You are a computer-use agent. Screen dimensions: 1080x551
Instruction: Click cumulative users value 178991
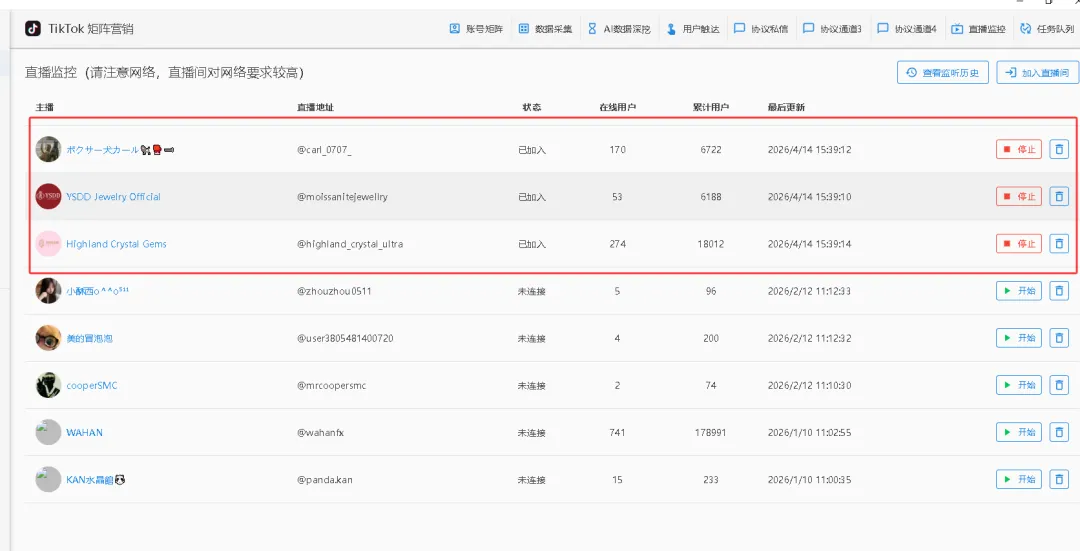(x=711, y=433)
